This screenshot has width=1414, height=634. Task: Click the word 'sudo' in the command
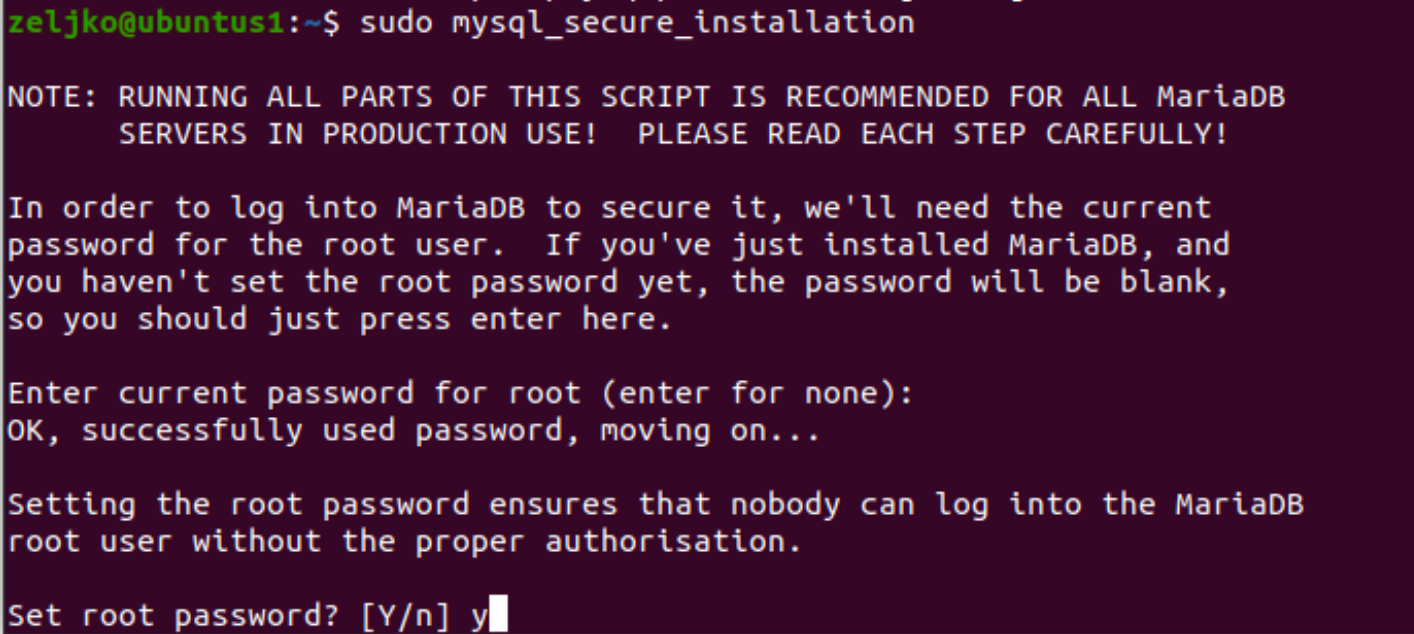pyautogui.click(x=396, y=21)
